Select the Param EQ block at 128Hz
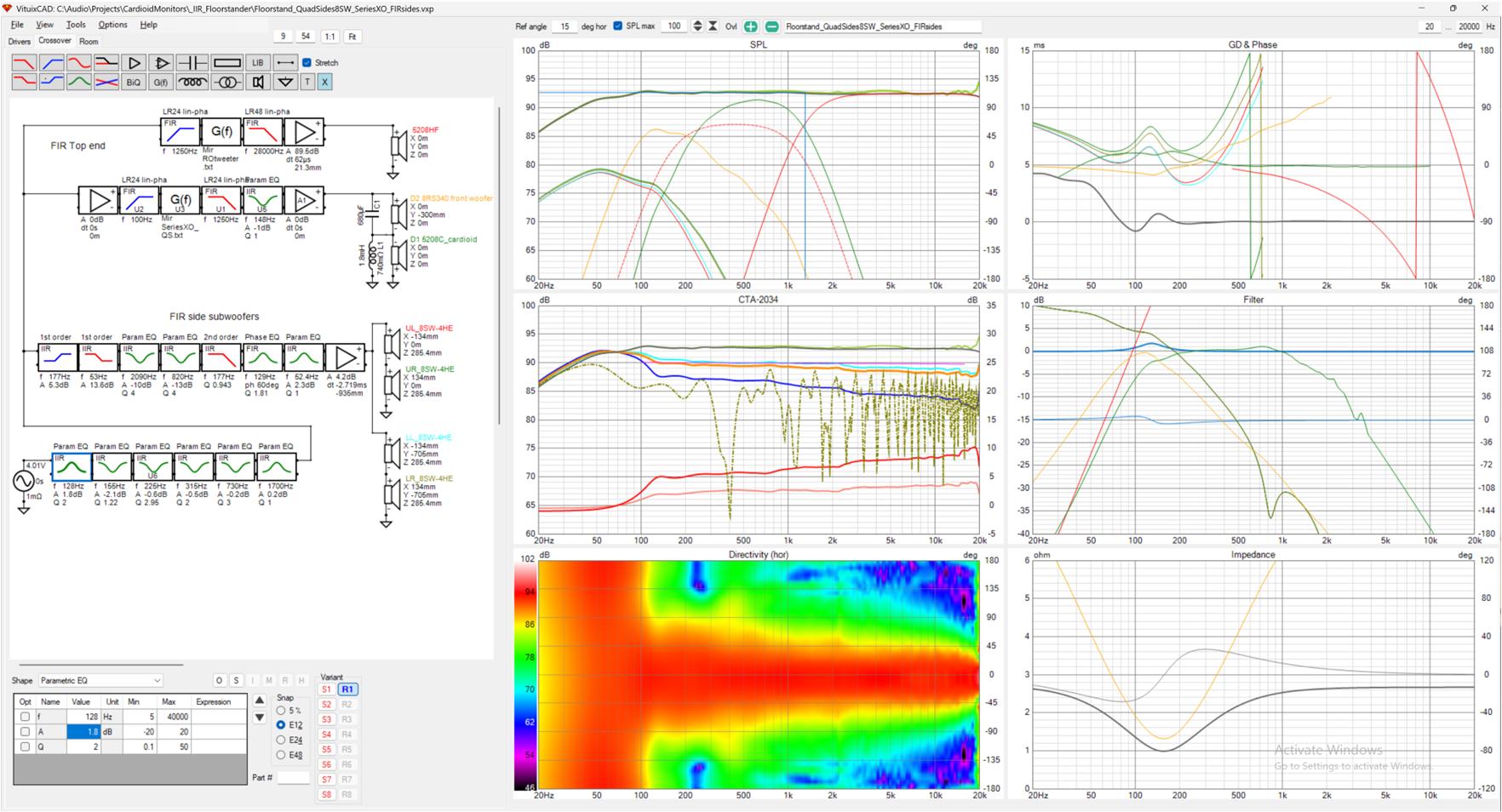 tap(71, 466)
